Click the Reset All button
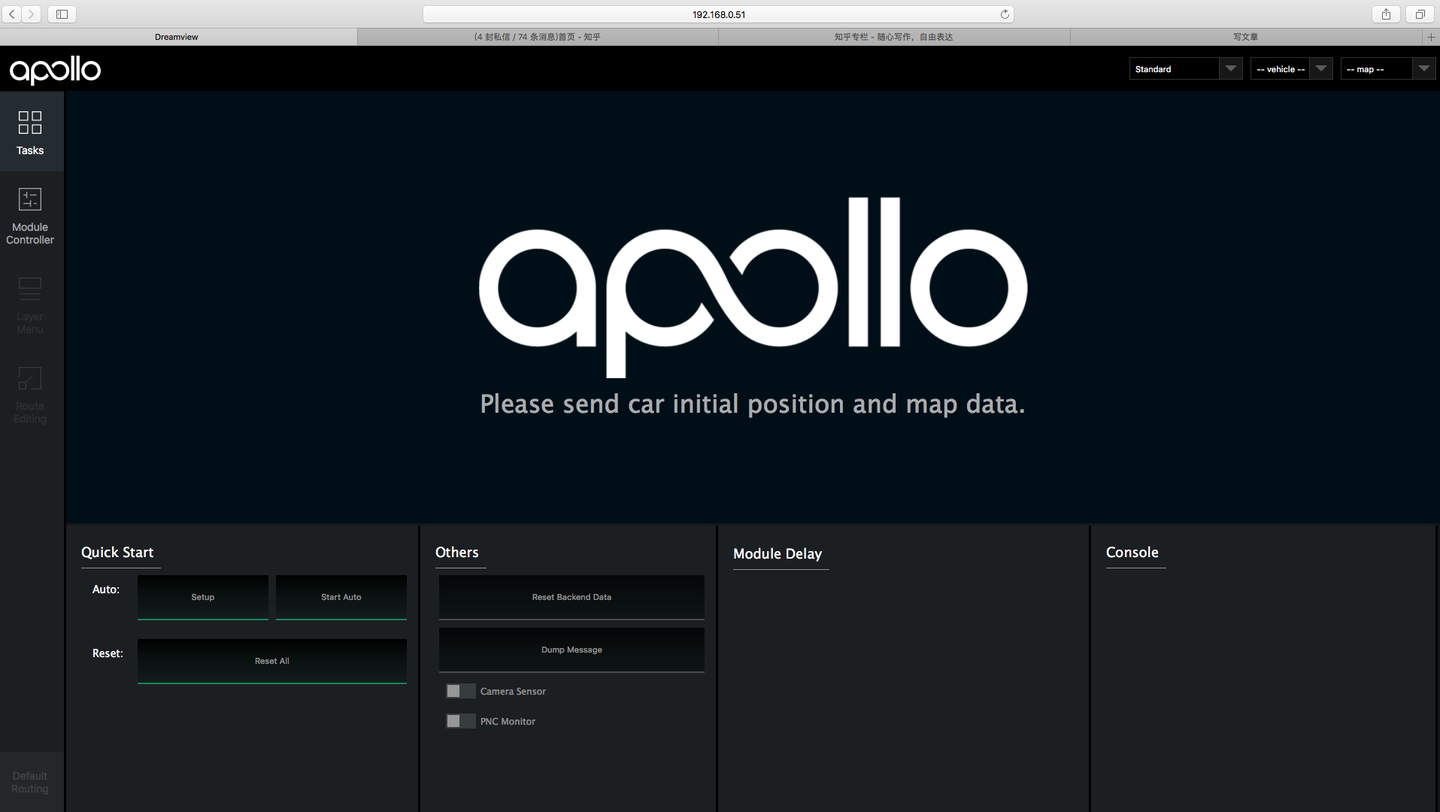The width and height of the screenshot is (1440, 812). 272,661
